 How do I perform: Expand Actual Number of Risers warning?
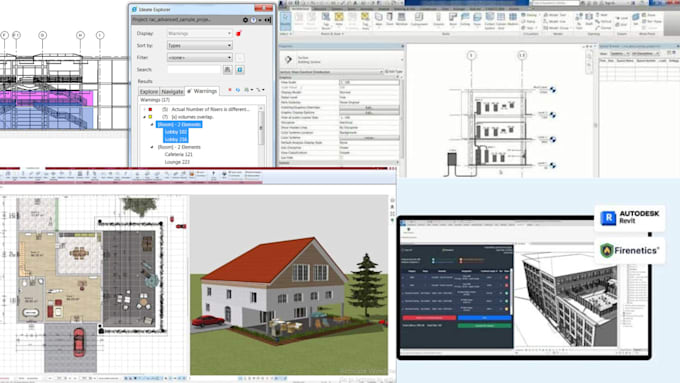[x=144, y=109]
